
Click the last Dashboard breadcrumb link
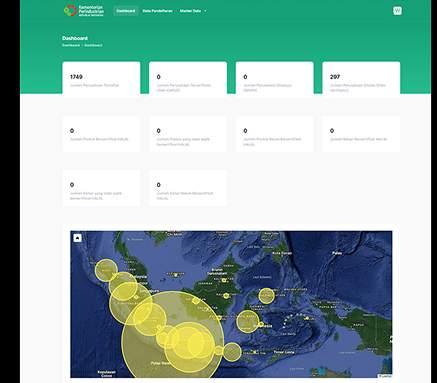pyautogui.click(x=93, y=45)
